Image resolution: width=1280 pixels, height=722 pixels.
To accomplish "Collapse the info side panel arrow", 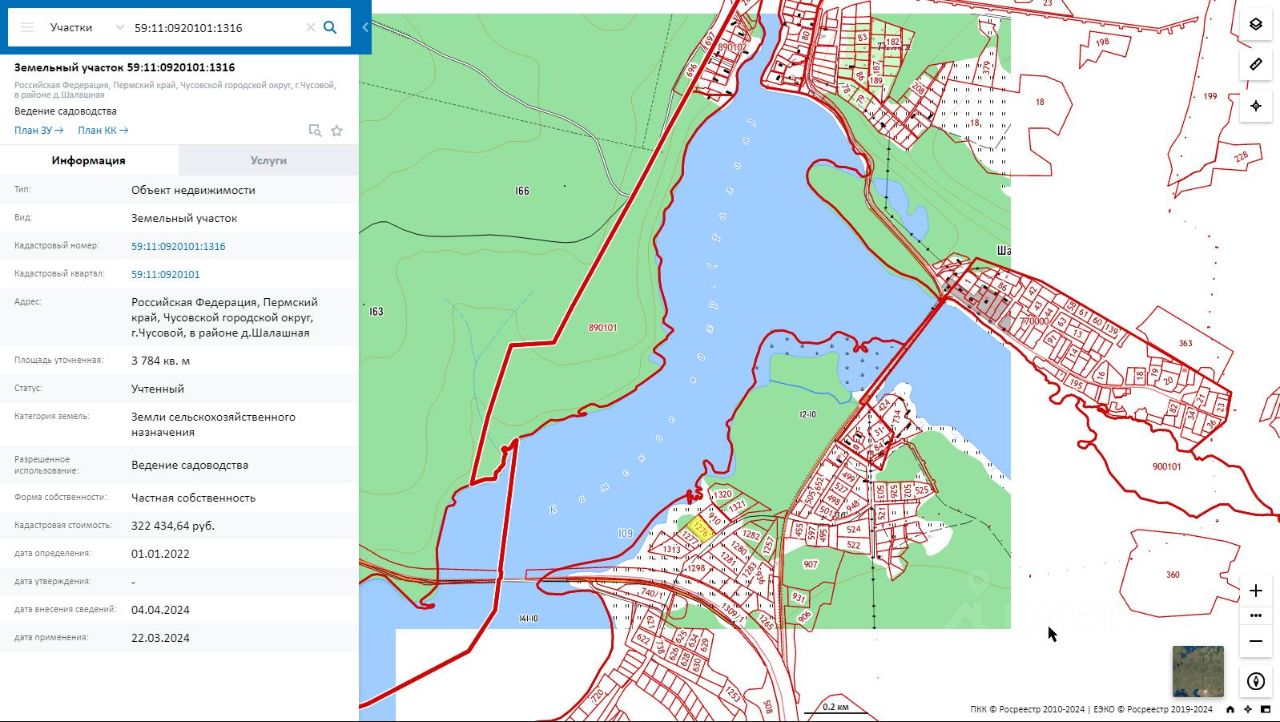I will click(x=365, y=28).
